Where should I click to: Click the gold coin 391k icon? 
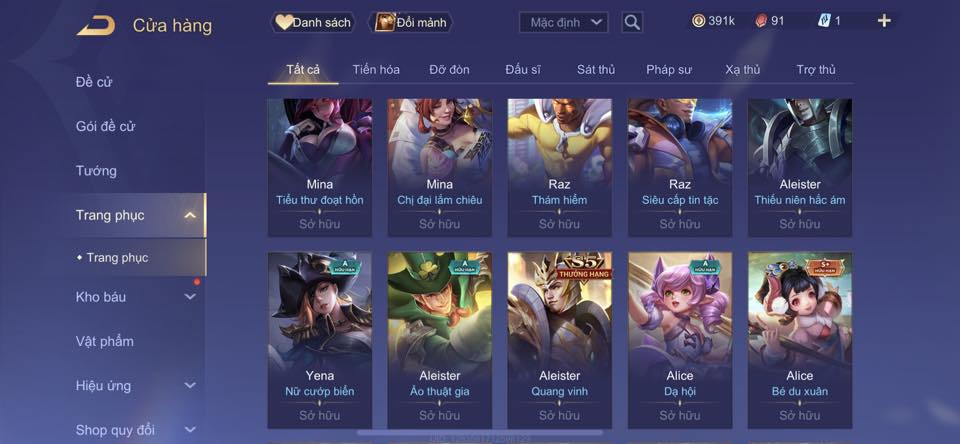pyautogui.click(x=698, y=21)
